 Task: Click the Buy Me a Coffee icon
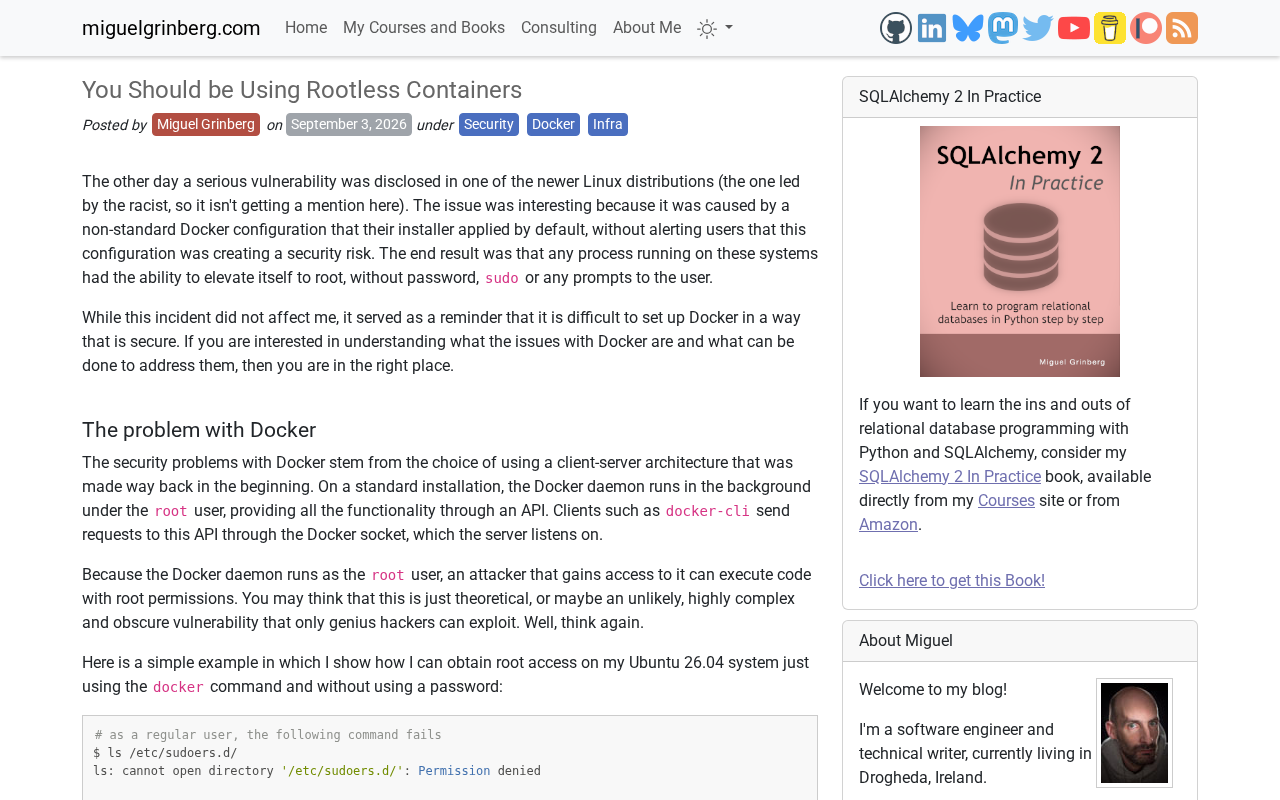pyautogui.click(x=1110, y=28)
